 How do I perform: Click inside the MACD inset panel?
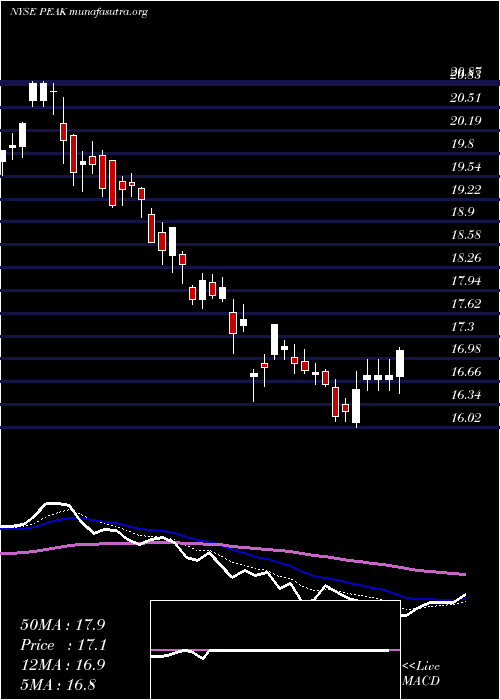(275, 650)
